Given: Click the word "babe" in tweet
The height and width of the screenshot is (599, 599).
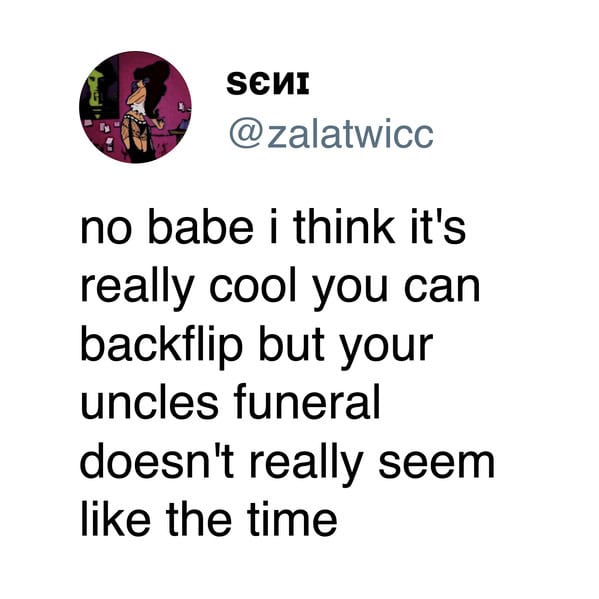Looking at the screenshot, I should pyautogui.click(x=201, y=227).
